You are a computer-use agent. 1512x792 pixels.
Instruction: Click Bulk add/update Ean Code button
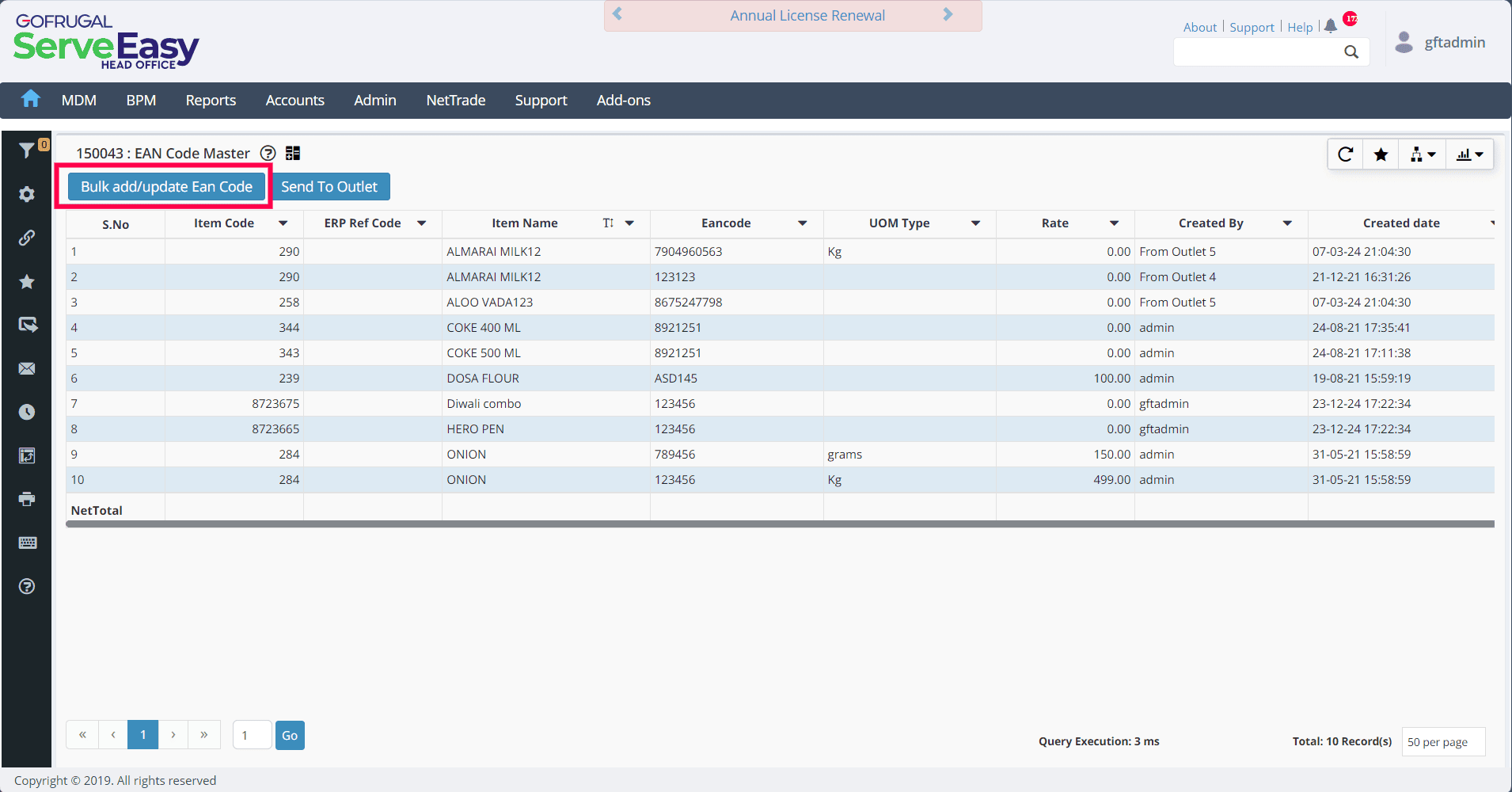point(166,187)
